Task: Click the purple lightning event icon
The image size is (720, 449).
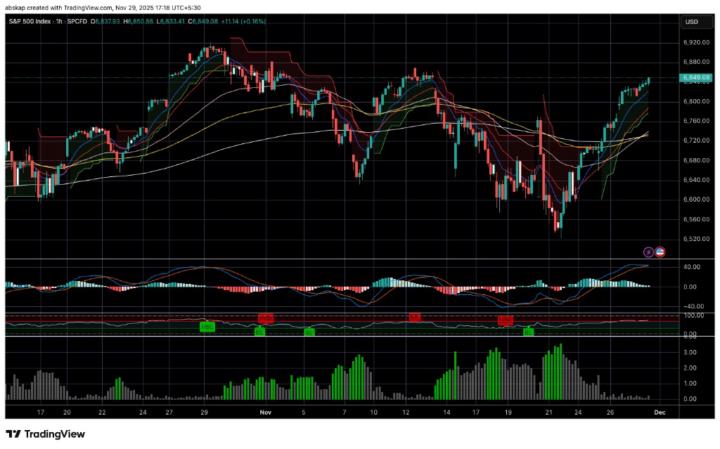Action: click(648, 252)
